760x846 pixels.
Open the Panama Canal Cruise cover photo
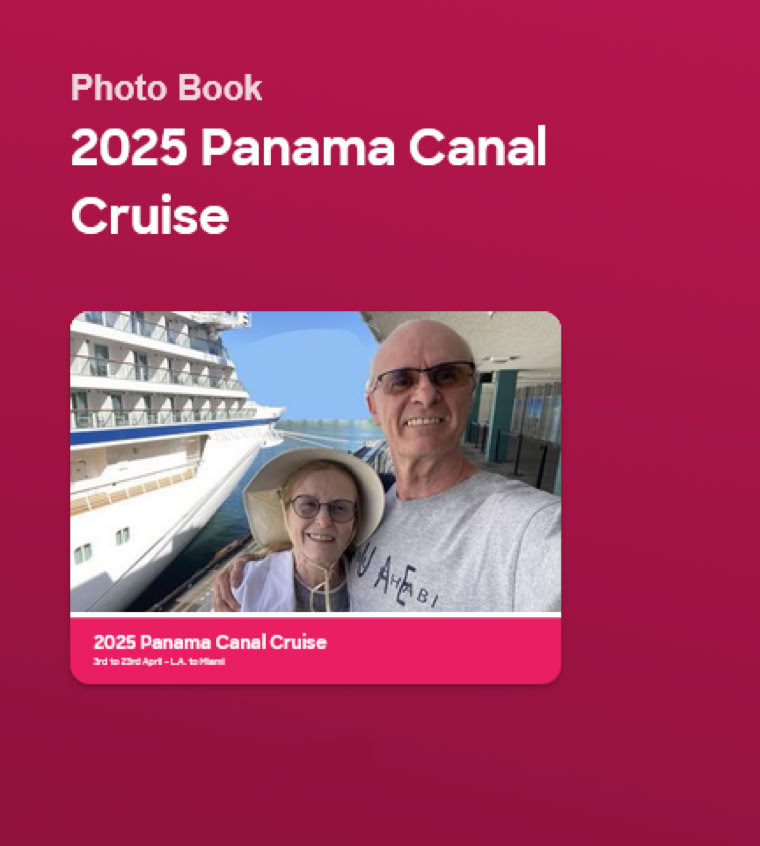point(316,461)
